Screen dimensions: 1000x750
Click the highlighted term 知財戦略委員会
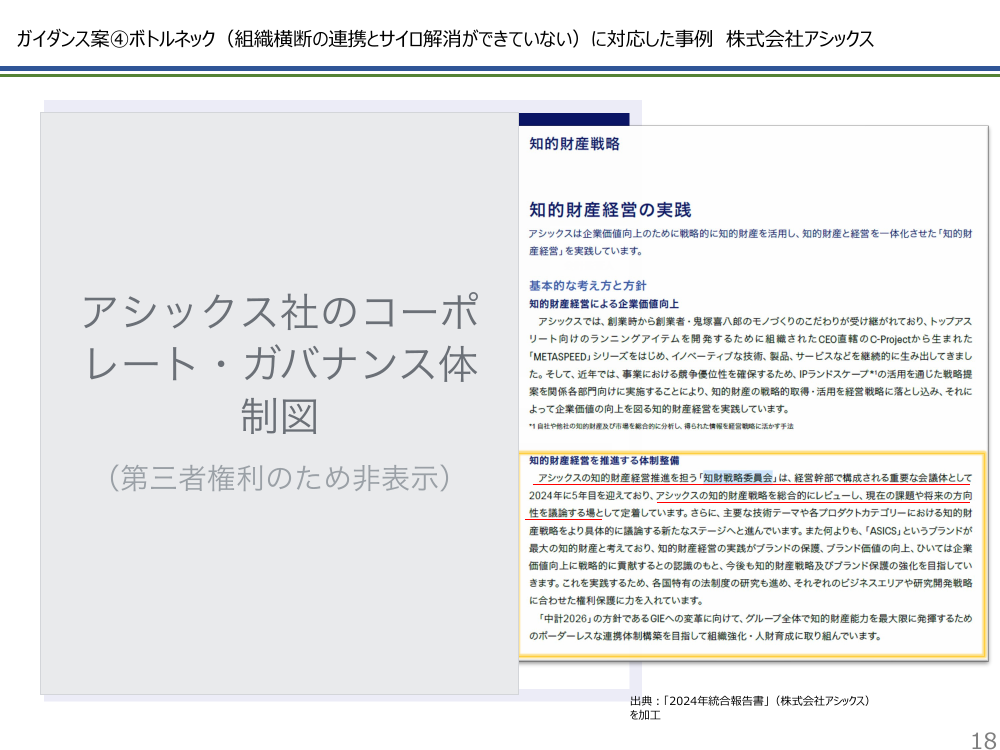pyautogui.click(x=738, y=478)
